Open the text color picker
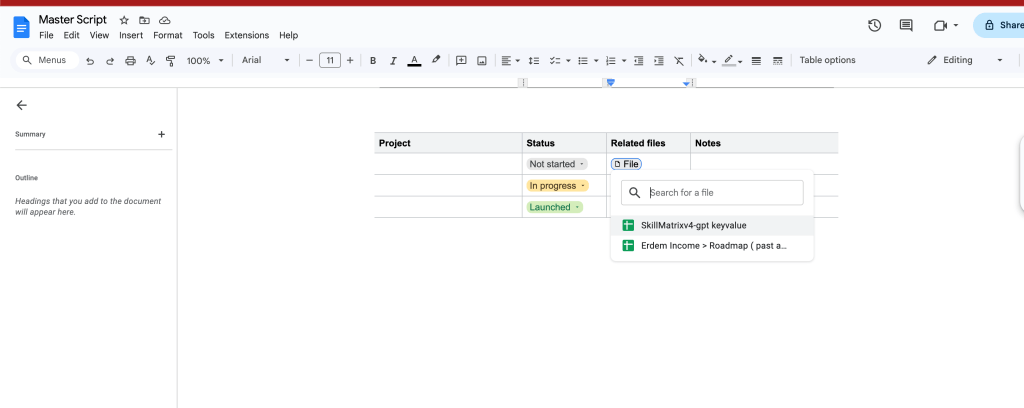Image resolution: width=1024 pixels, height=408 pixels. click(x=414, y=61)
